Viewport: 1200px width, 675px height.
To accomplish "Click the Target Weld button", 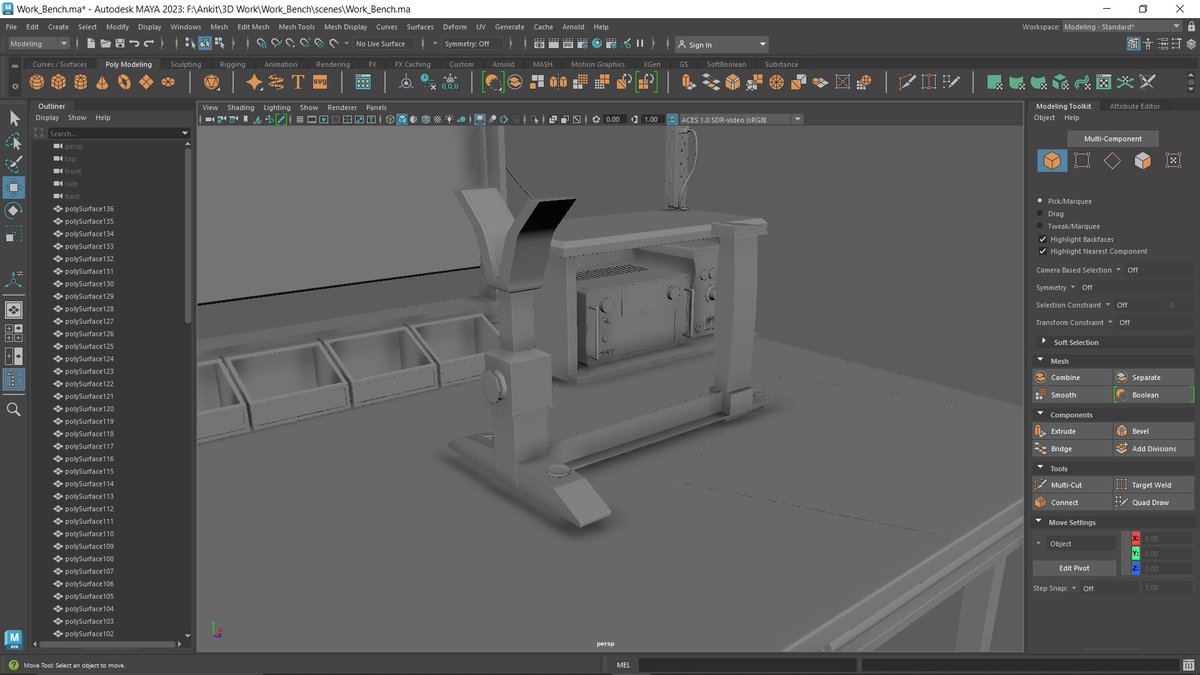I will click(1153, 485).
